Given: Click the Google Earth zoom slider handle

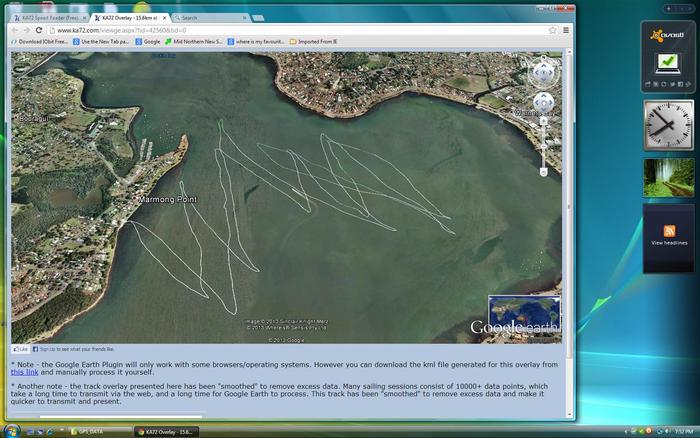Looking at the screenshot, I should click(543, 146).
